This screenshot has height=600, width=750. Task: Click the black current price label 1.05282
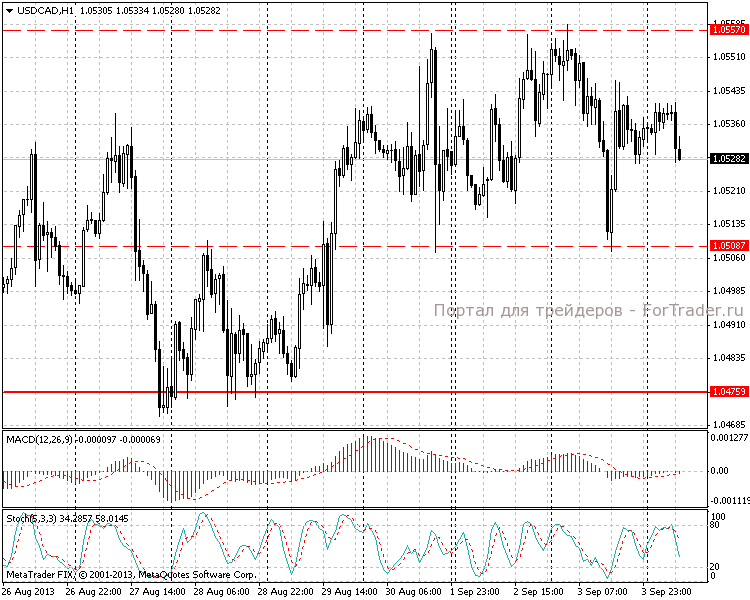[729, 158]
